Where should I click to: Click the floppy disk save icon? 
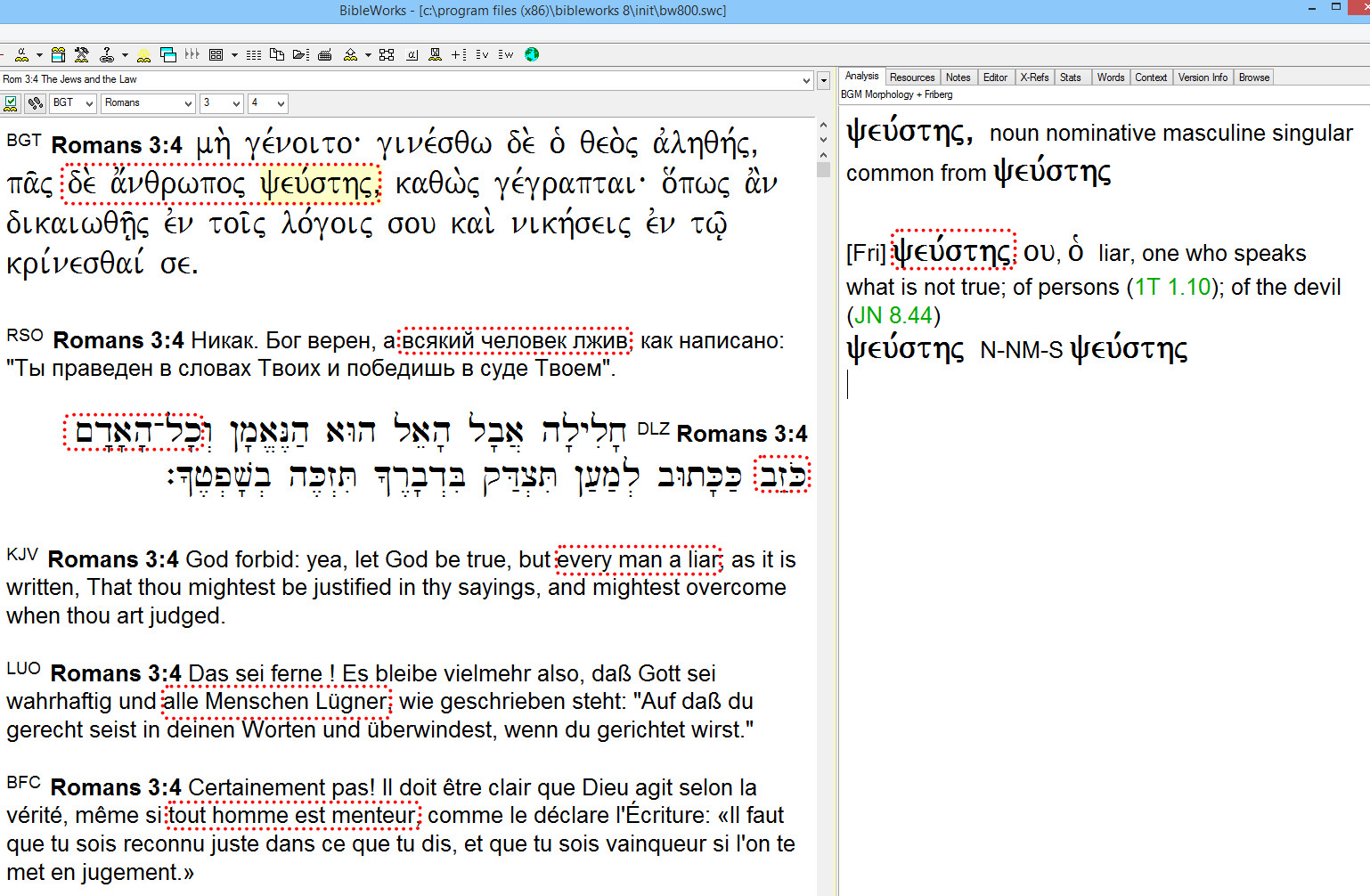(x=435, y=54)
